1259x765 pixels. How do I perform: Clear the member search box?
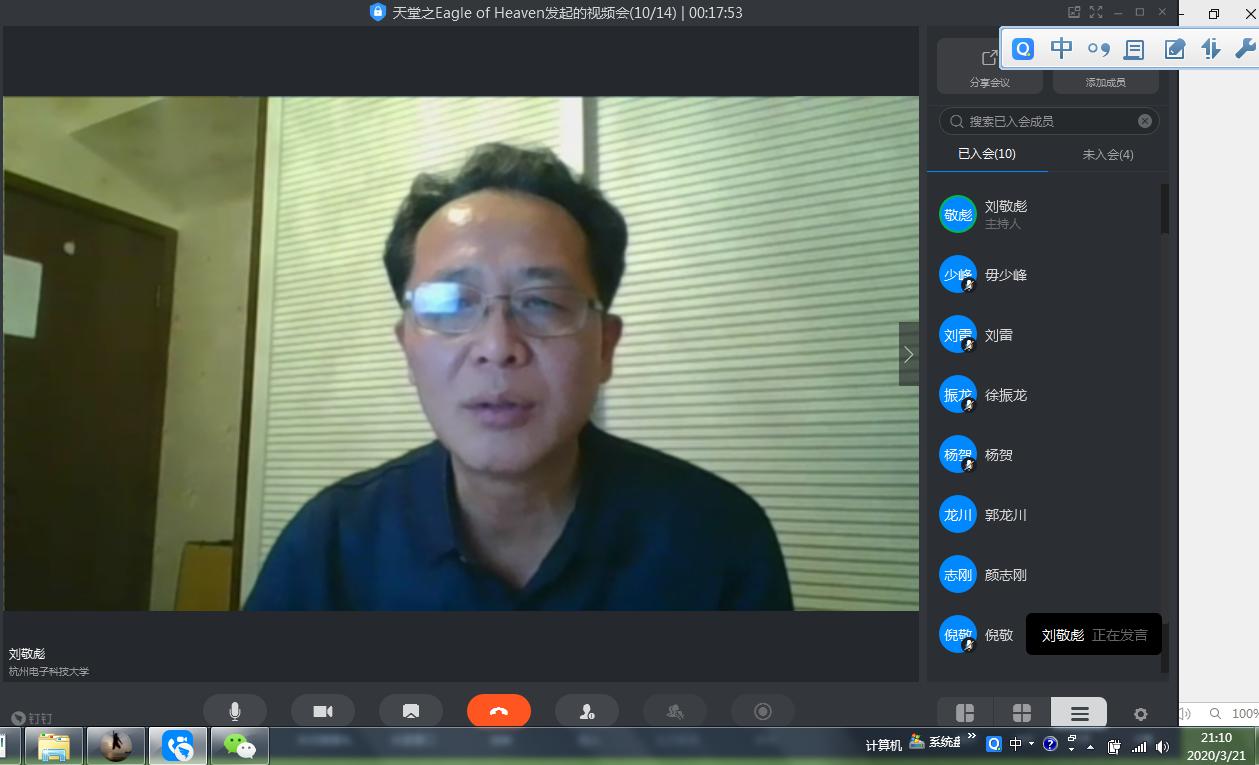point(1145,121)
